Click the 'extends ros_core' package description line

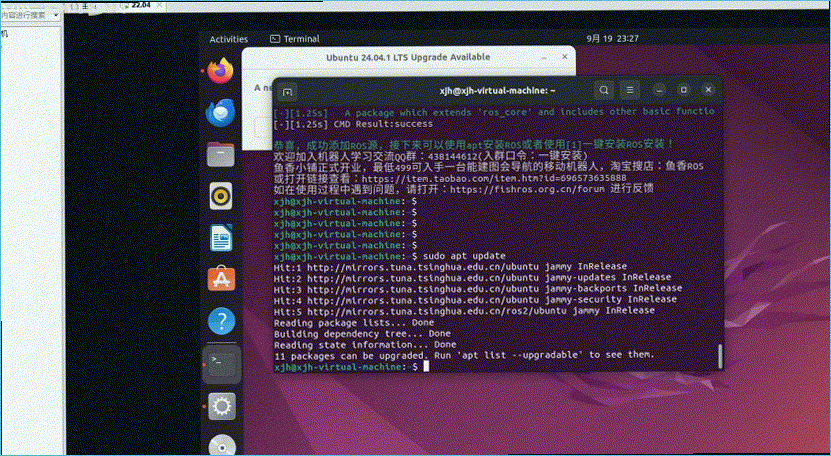[494, 112]
